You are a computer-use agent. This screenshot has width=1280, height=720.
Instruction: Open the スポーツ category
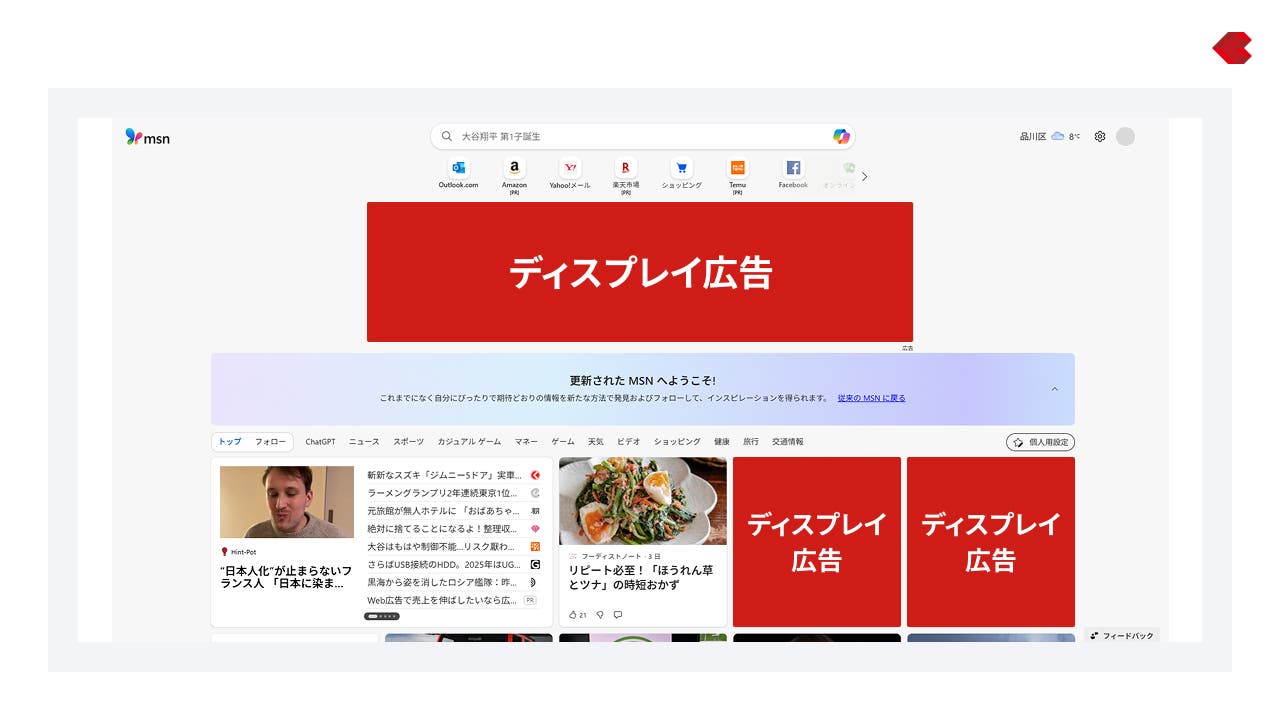(408, 442)
